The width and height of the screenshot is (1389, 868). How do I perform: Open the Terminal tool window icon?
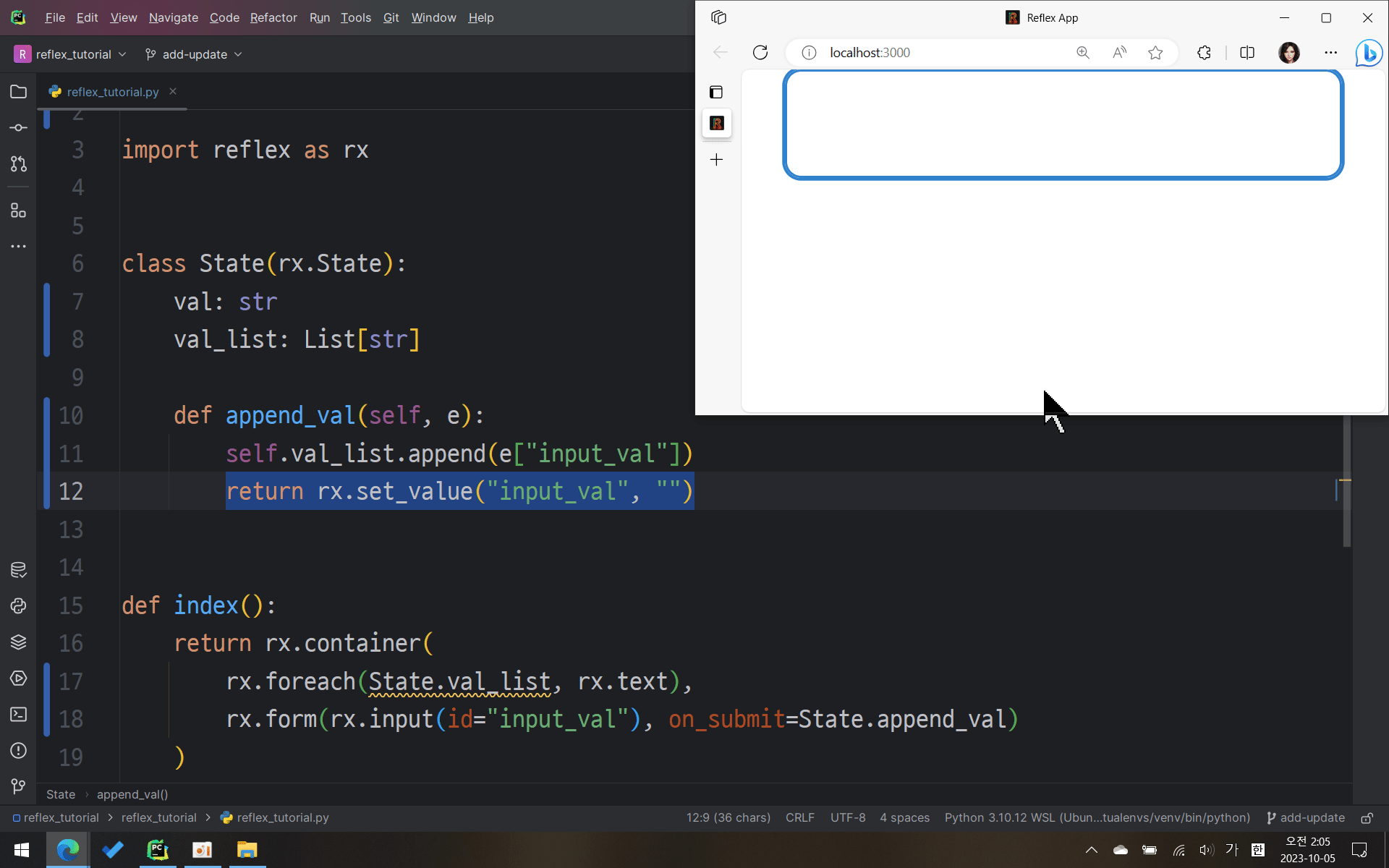19,715
